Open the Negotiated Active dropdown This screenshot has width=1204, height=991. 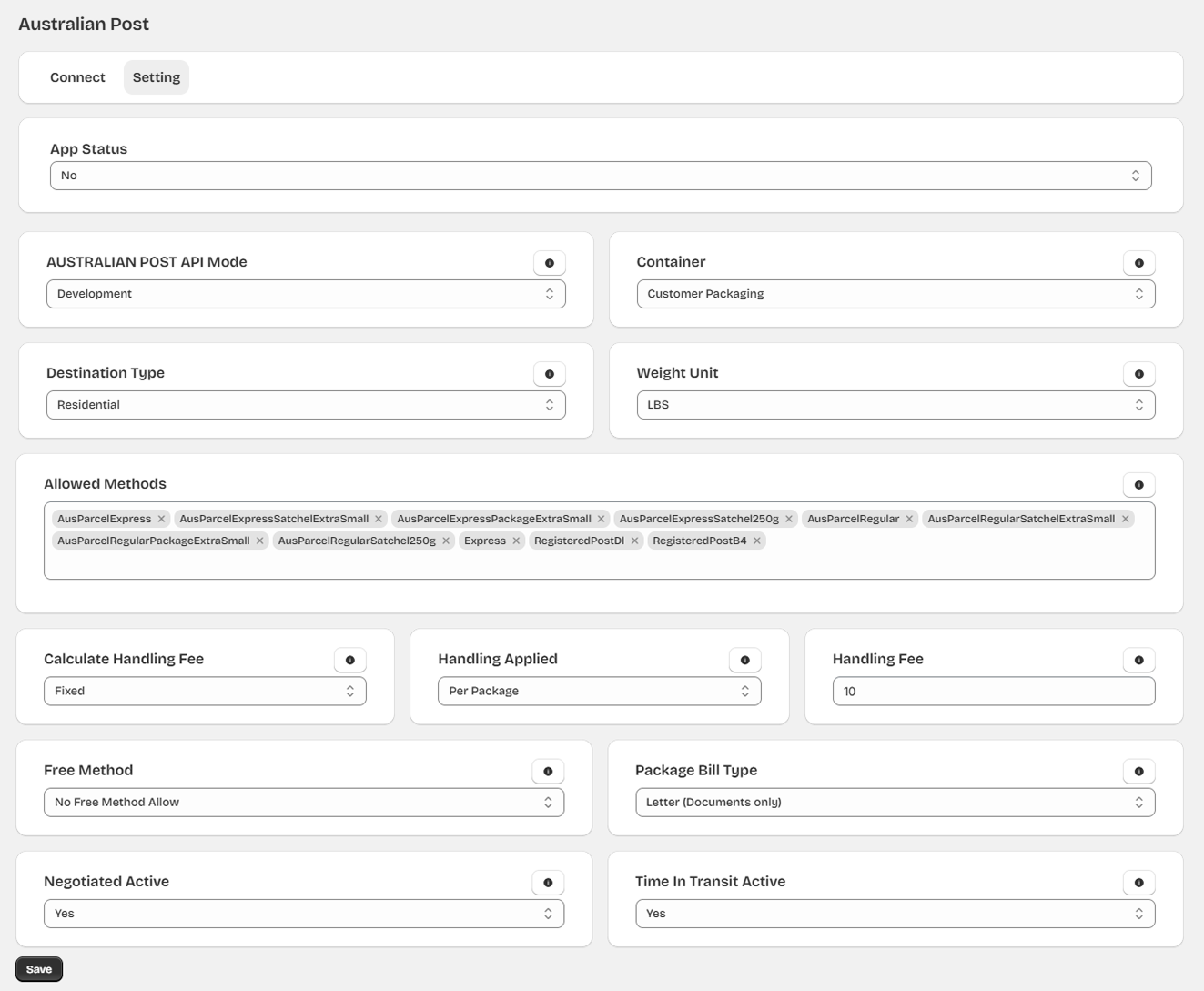303,914
